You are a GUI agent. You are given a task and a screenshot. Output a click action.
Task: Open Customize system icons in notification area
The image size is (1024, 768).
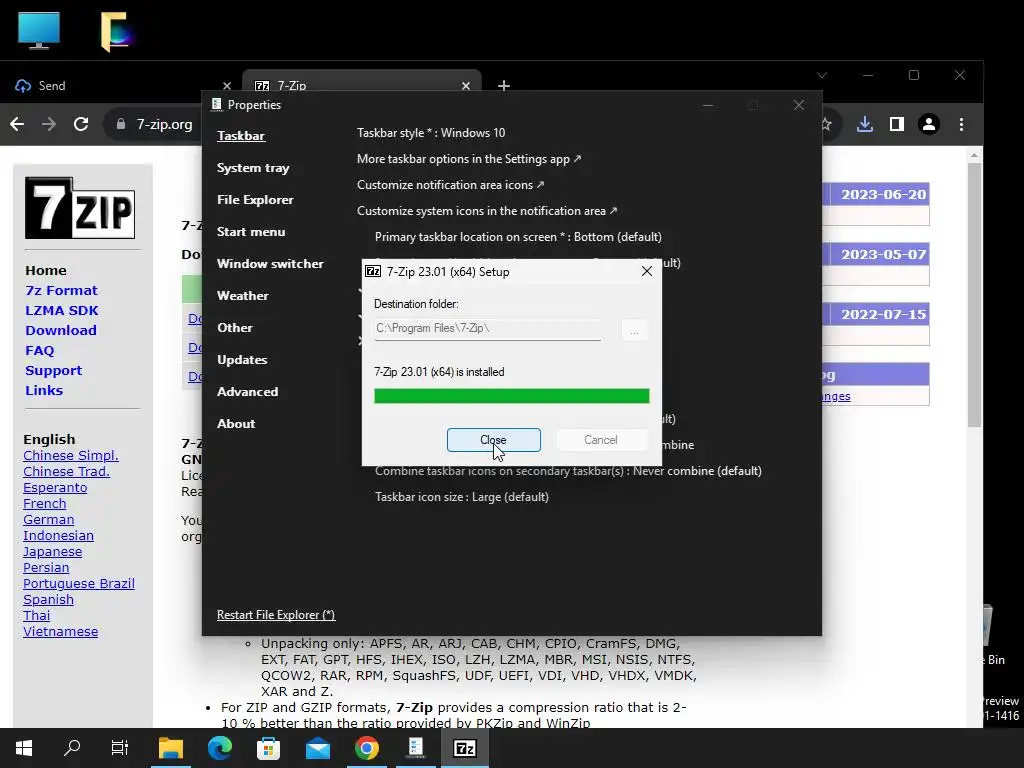pos(487,211)
